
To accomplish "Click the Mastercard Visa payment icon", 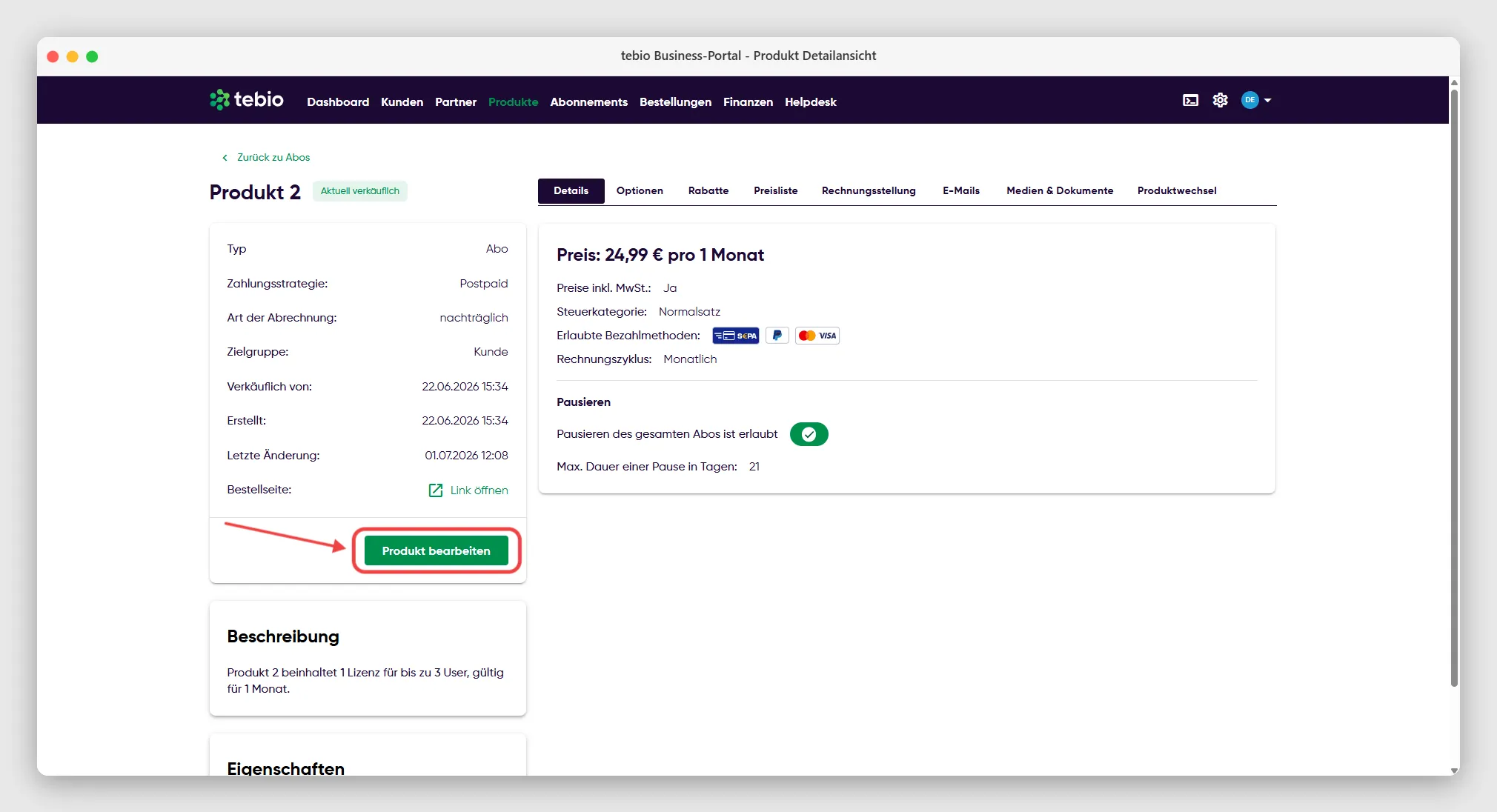I will tap(817, 336).
